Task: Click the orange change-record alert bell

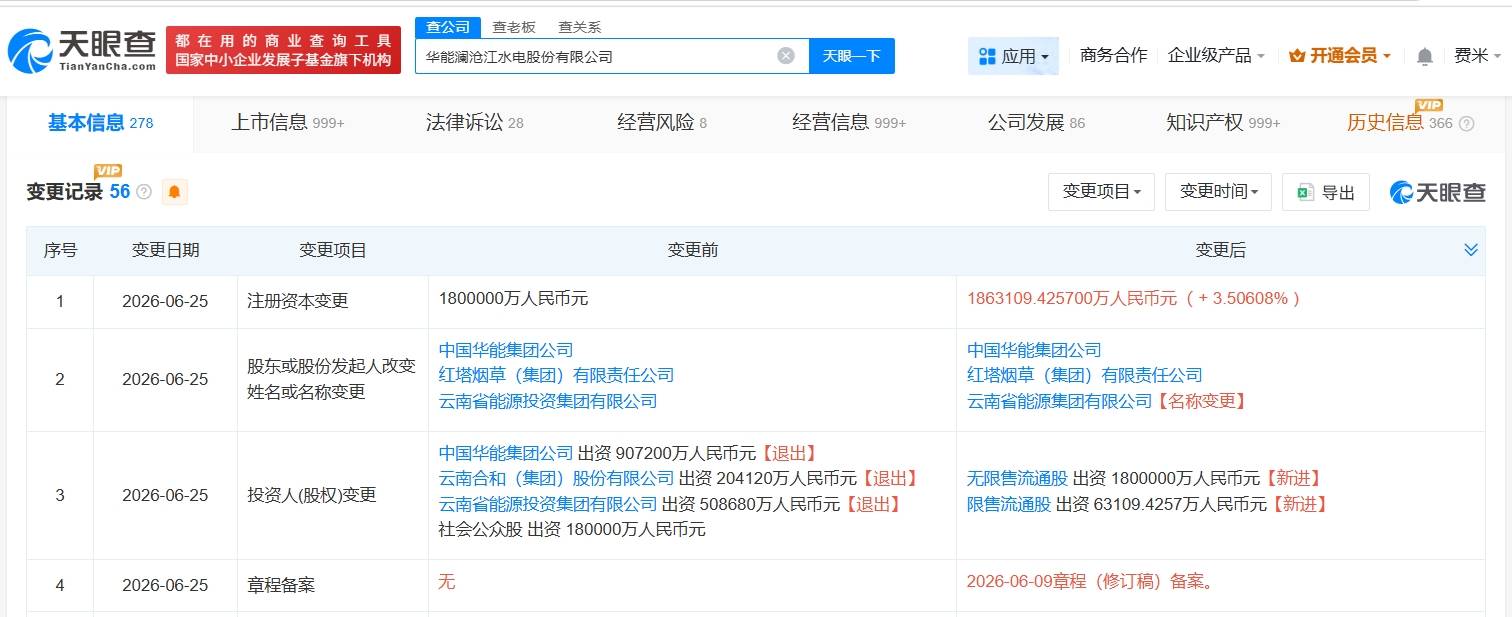Action: [174, 192]
